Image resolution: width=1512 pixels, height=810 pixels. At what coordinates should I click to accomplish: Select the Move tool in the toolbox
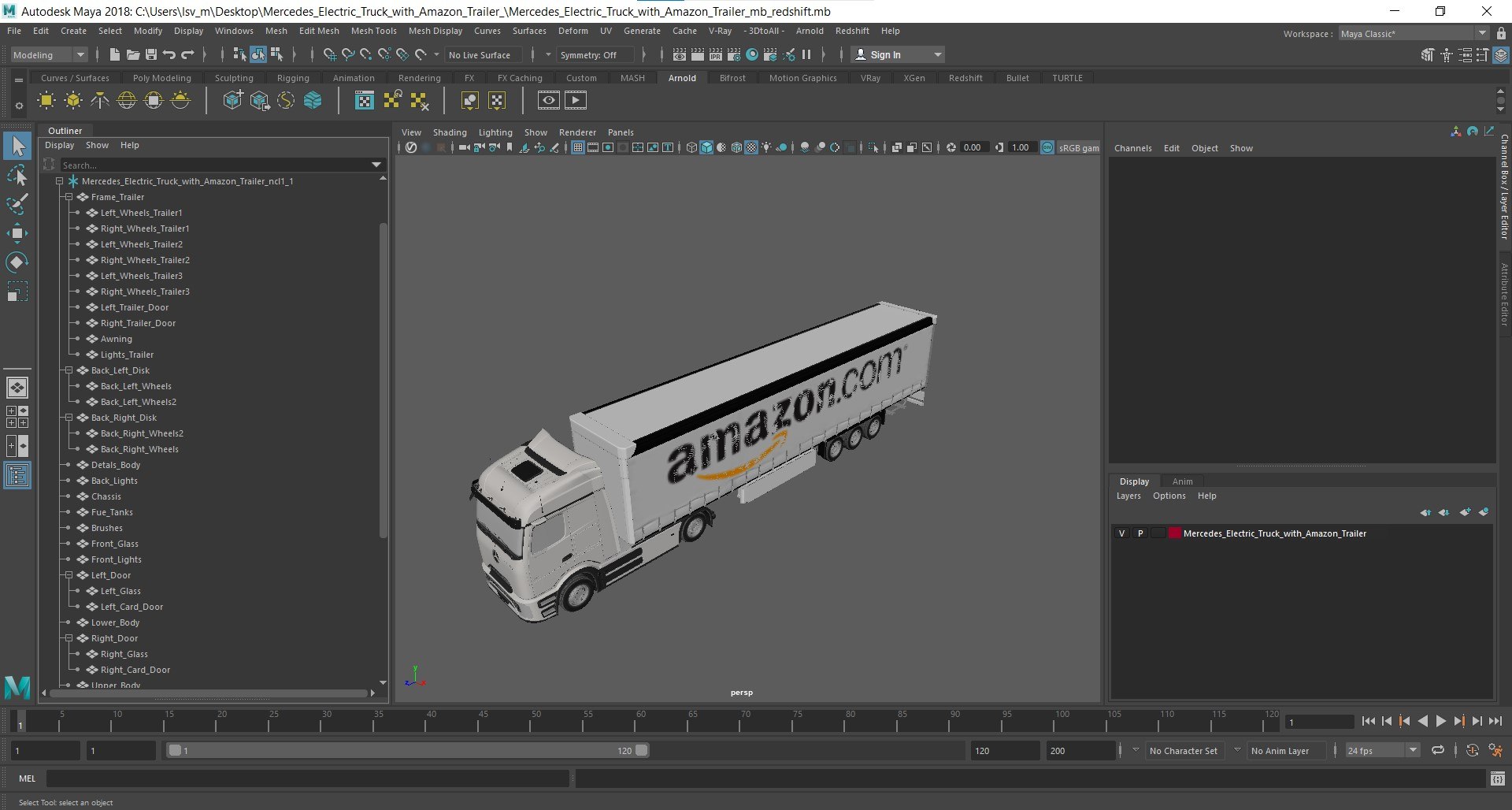(x=17, y=232)
